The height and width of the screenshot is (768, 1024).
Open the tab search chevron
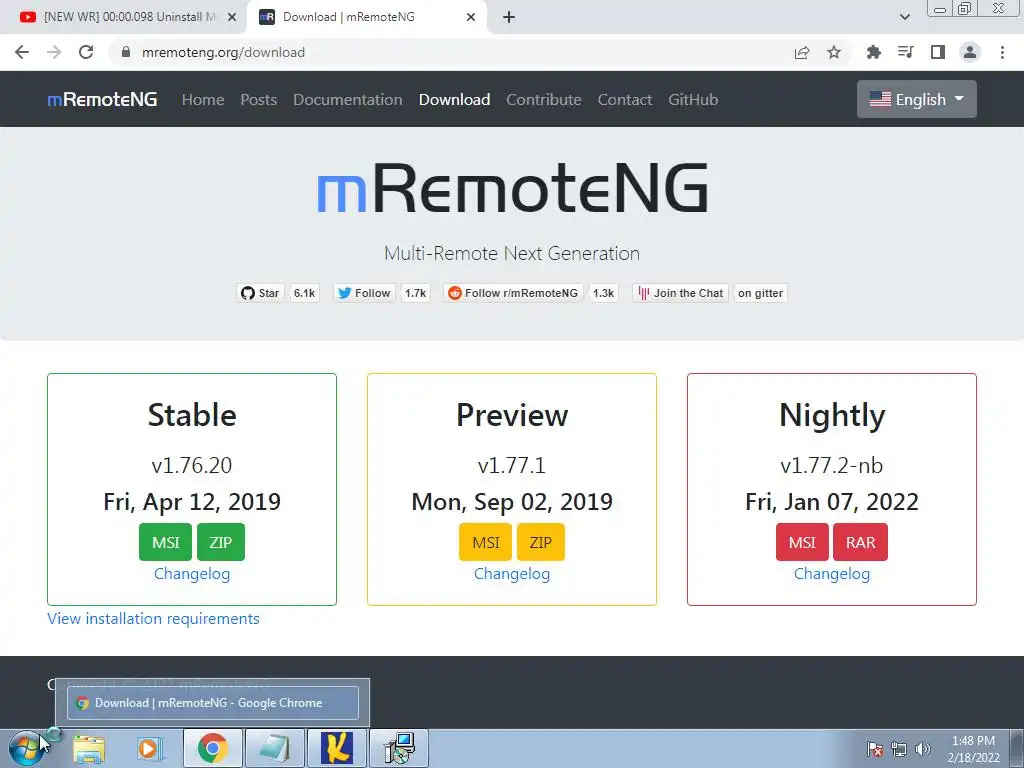coord(904,17)
